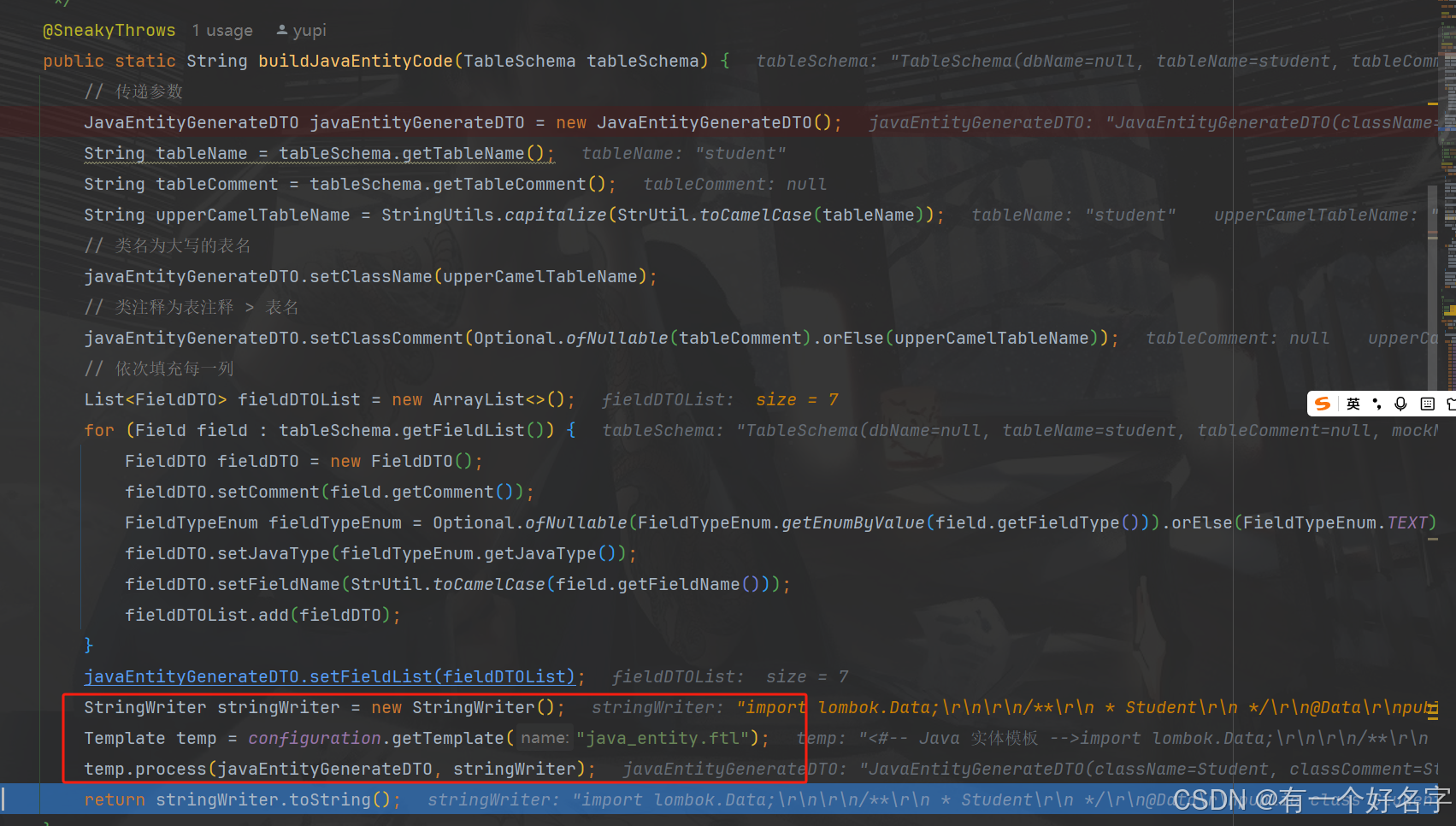The image size is (1456, 826).
Task: Toggle the 英 Chinese/English input mode
Action: 1353,404
